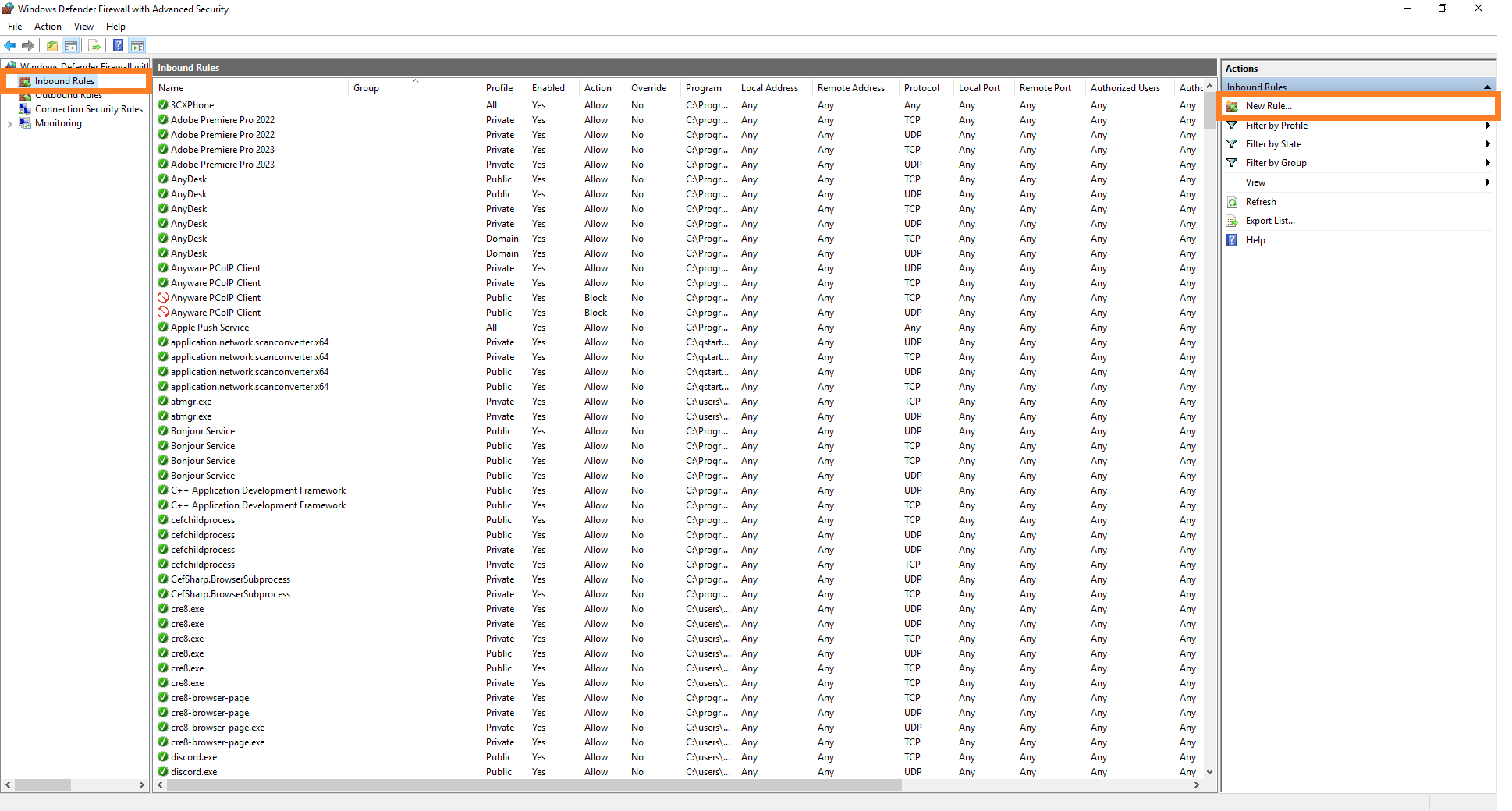
Task: Toggle the Show/Hide Console Tree toolbar icon
Action: (x=71, y=45)
